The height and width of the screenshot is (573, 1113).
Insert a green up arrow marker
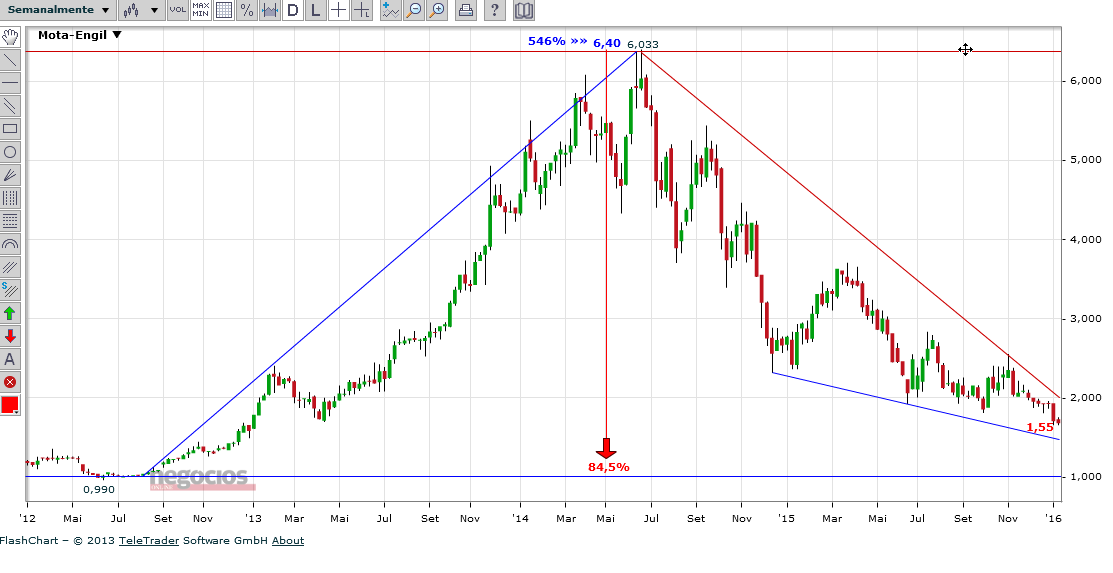10,313
